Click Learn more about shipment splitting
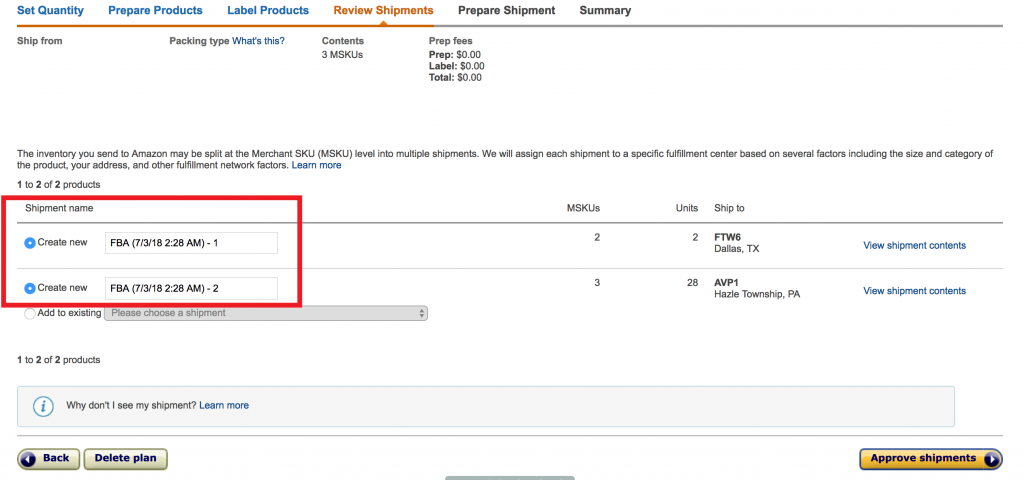This screenshot has height=480, width=1024. click(x=316, y=165)
